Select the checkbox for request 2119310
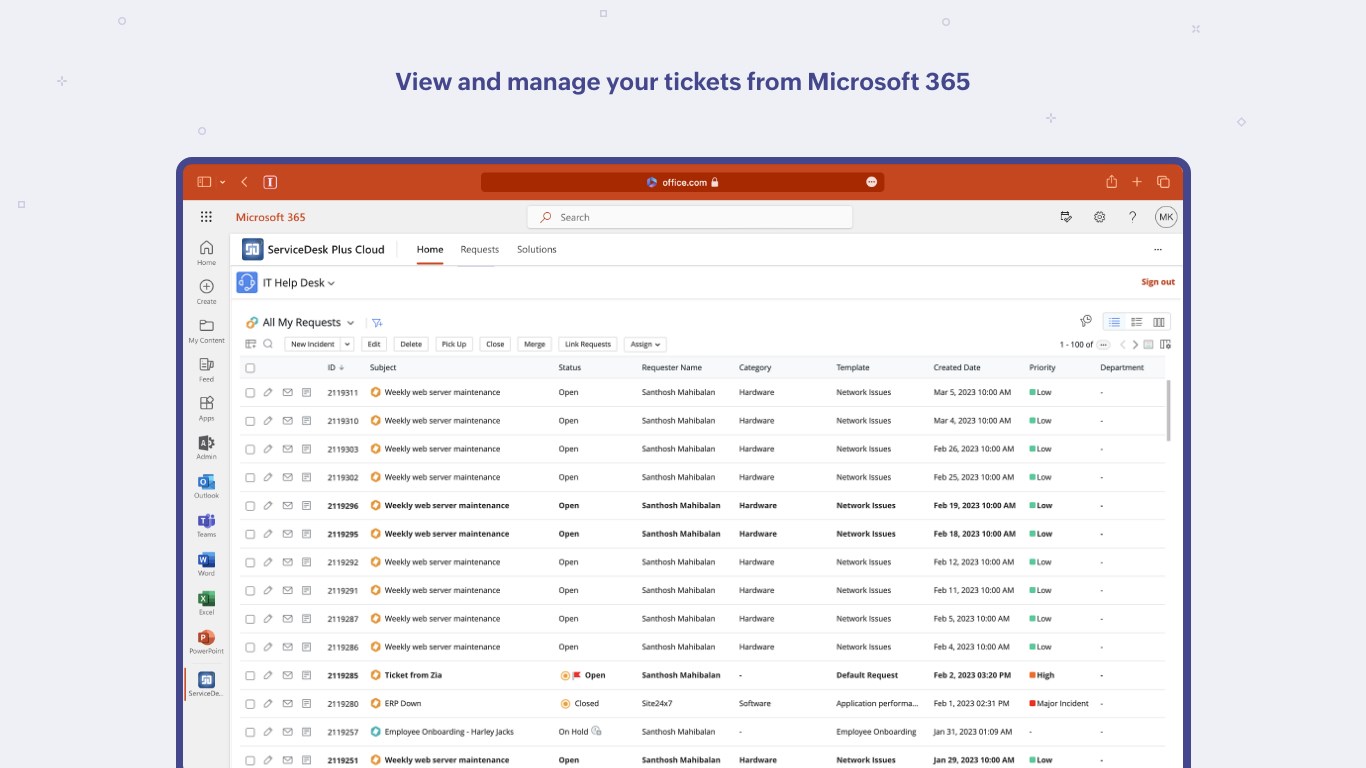Viewport: 1366px width, 768px height. [250, 421]
